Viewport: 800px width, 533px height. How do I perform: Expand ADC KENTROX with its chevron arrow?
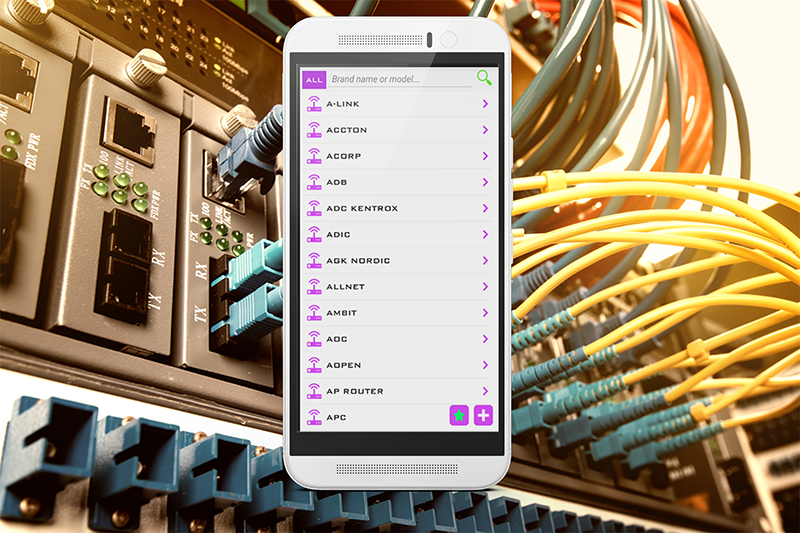[485, 208]
